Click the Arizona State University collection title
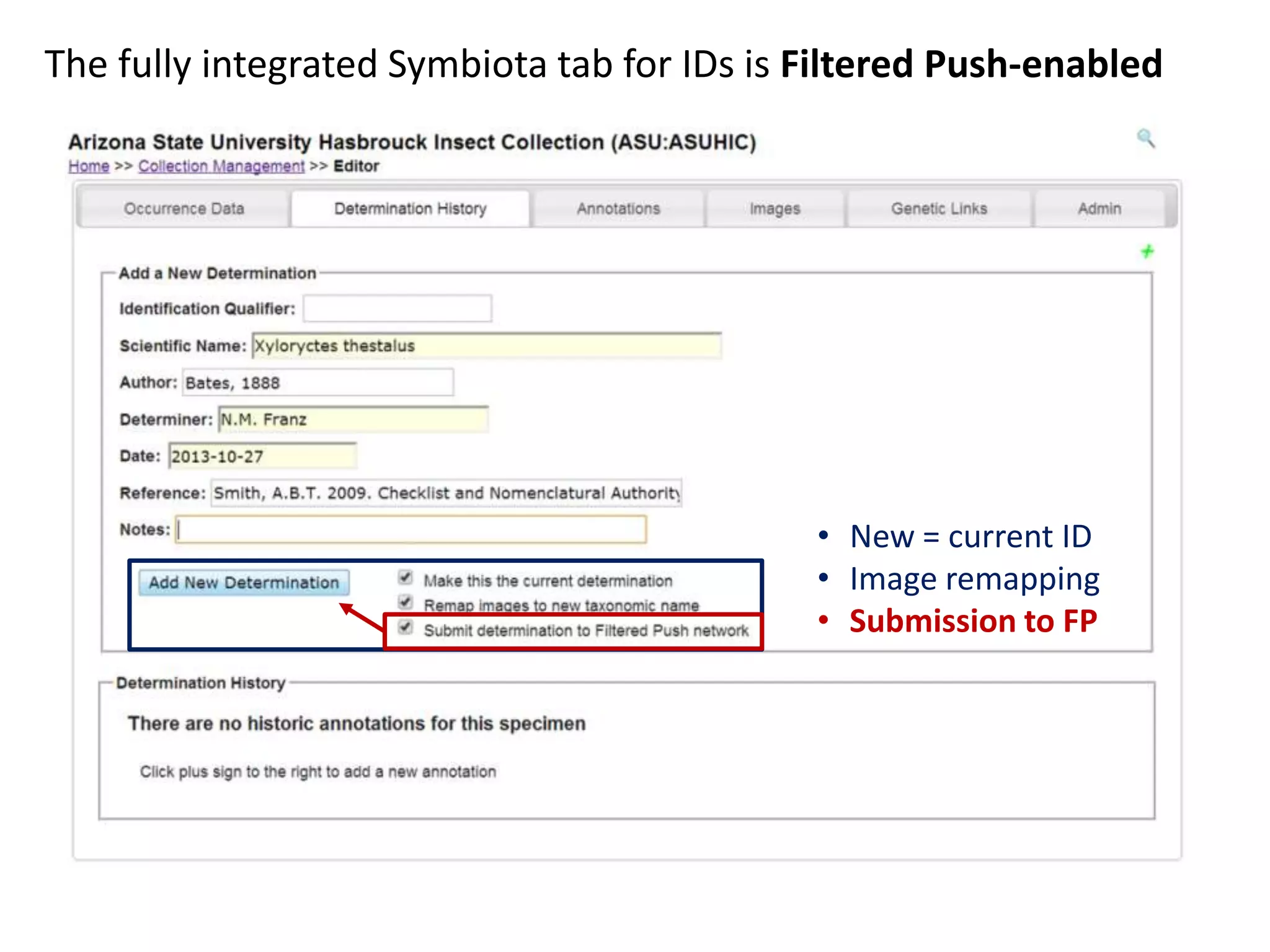The width and height of the screenshot is (1270, 952). pyautogui.click(x=412, y=142)
